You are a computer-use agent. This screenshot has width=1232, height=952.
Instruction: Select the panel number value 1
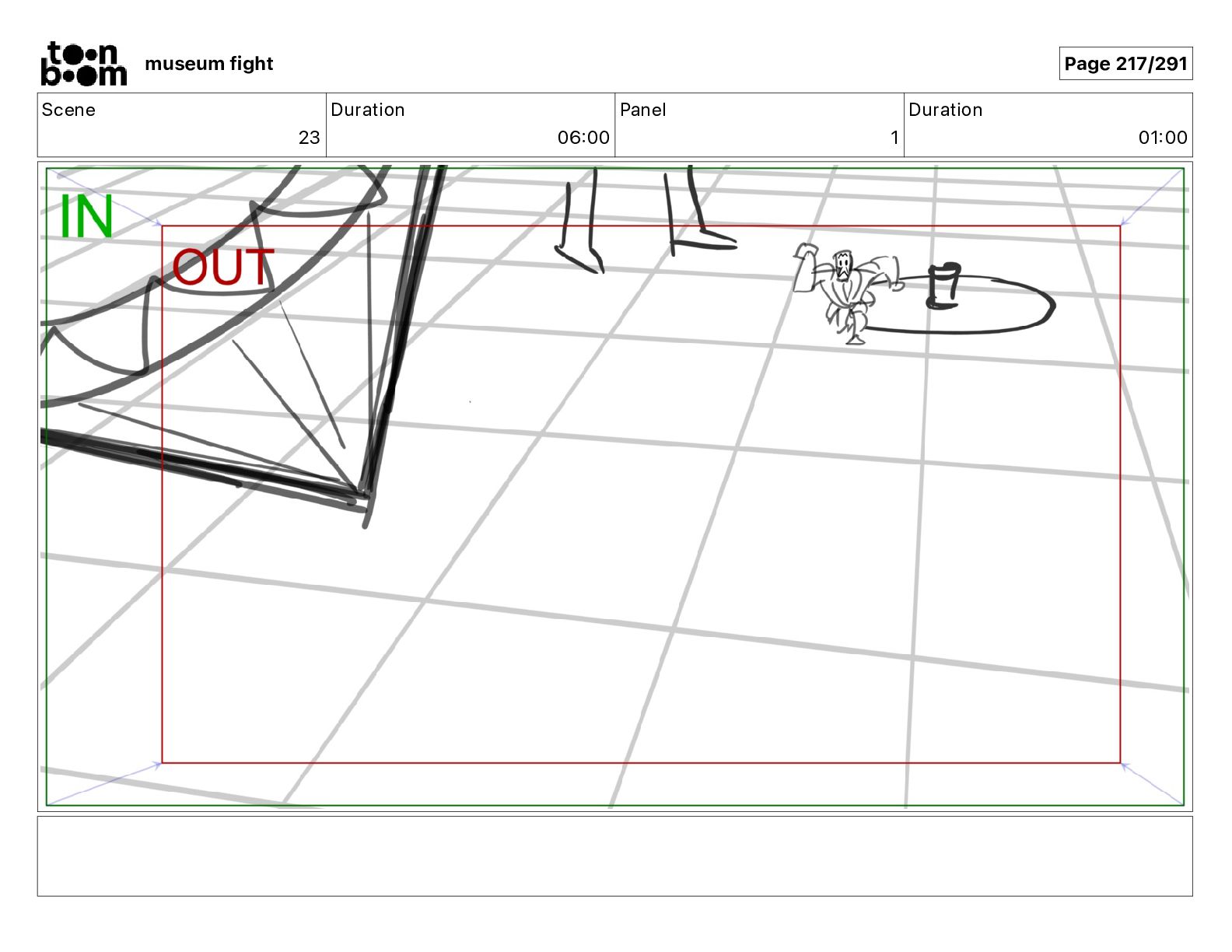click(894, 138)
